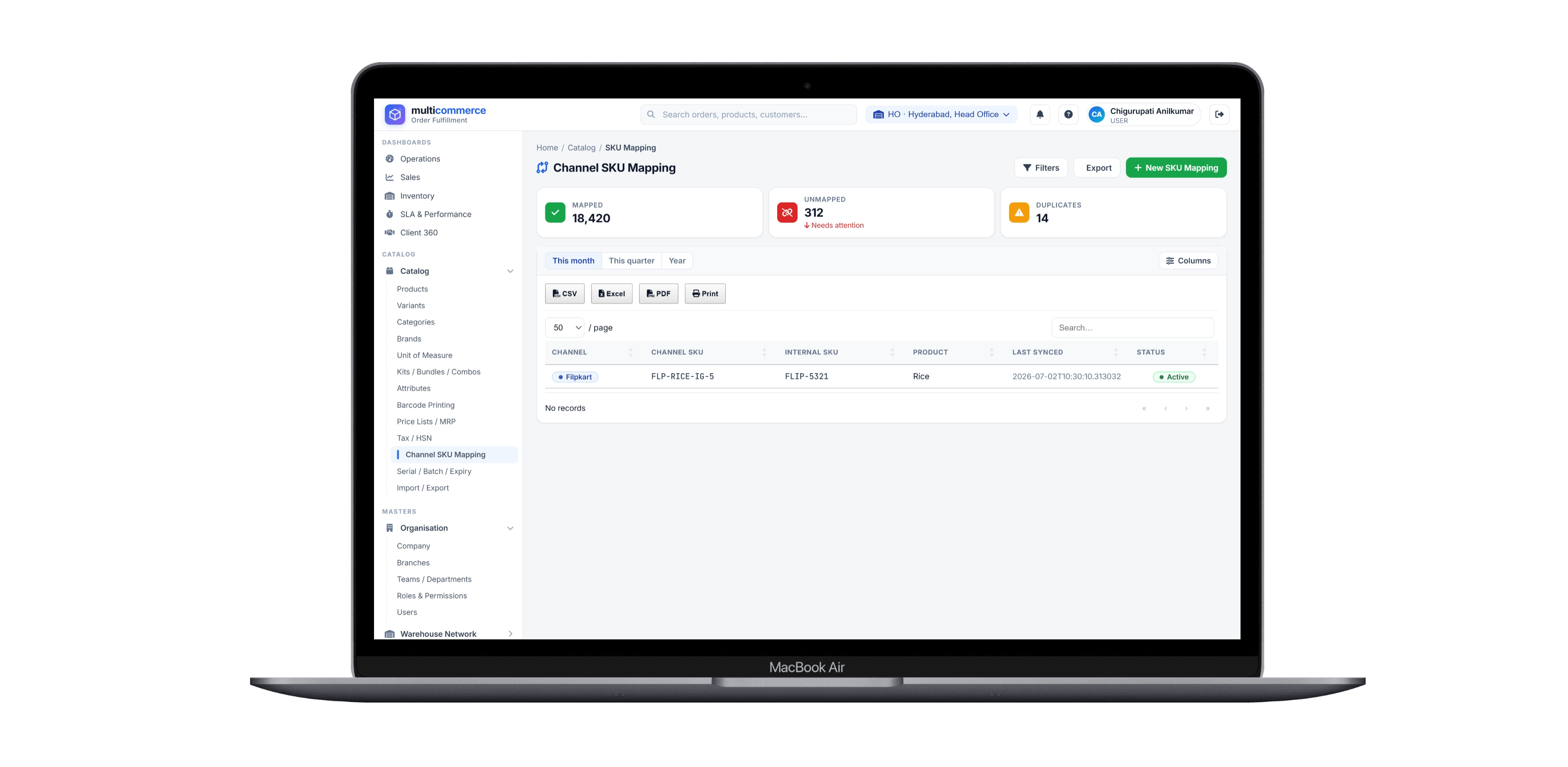Collapse the Organisation menu section
The height and width of the screenshot is (767, 1568).
(449, 528)
